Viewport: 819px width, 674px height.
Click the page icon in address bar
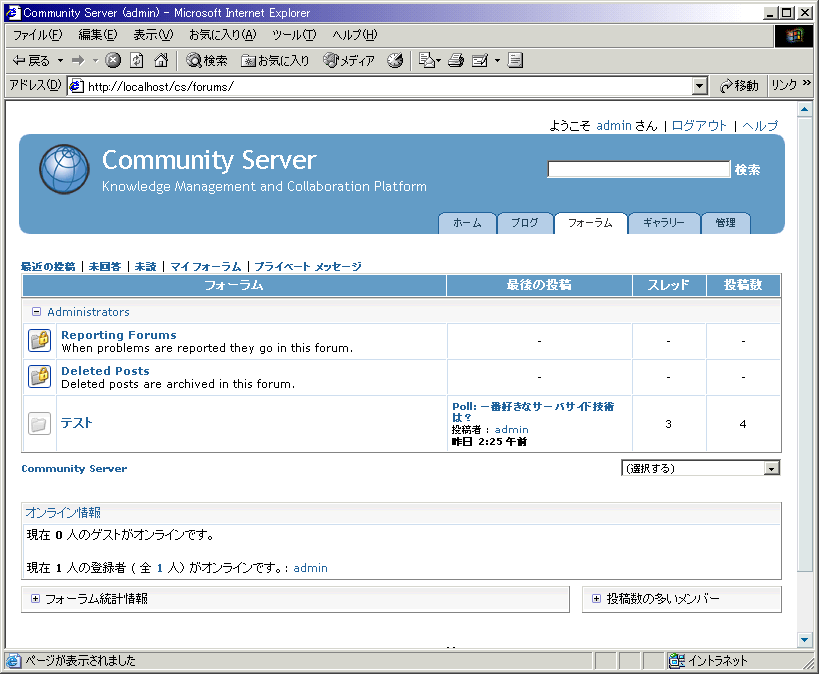(76, 86)
